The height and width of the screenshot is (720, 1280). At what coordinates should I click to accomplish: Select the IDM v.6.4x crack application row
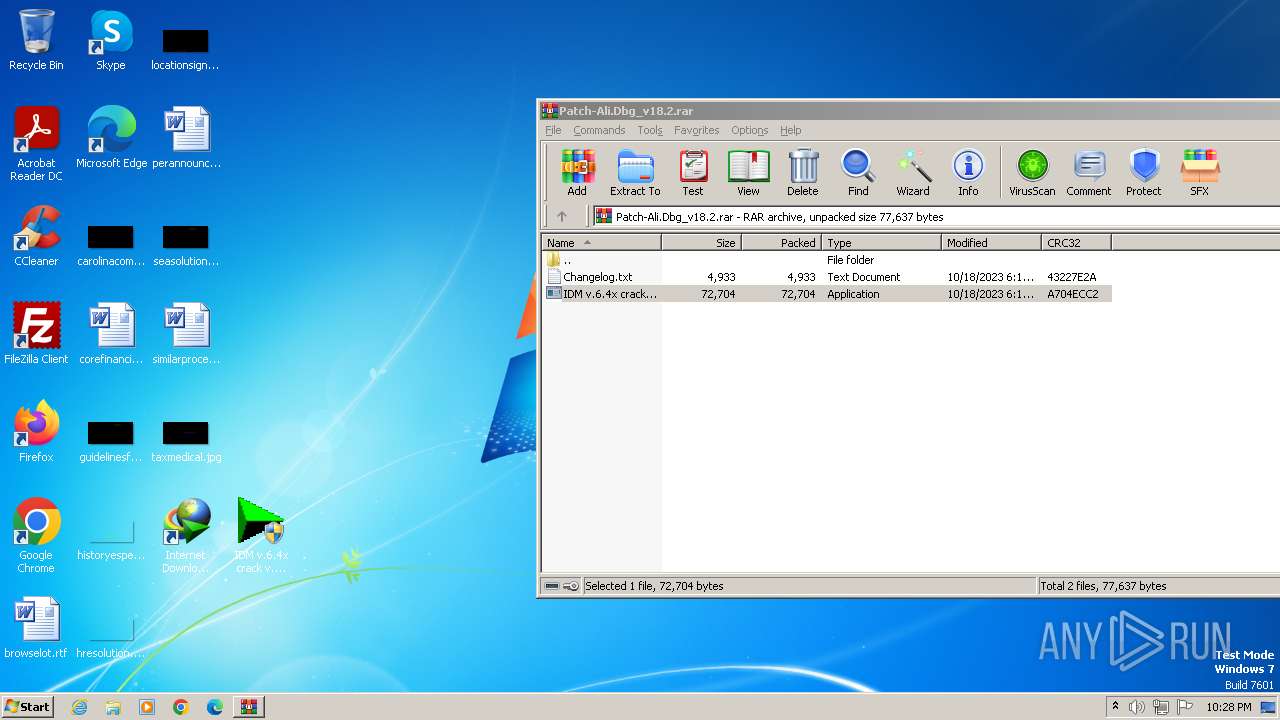[x=826, y=294]
